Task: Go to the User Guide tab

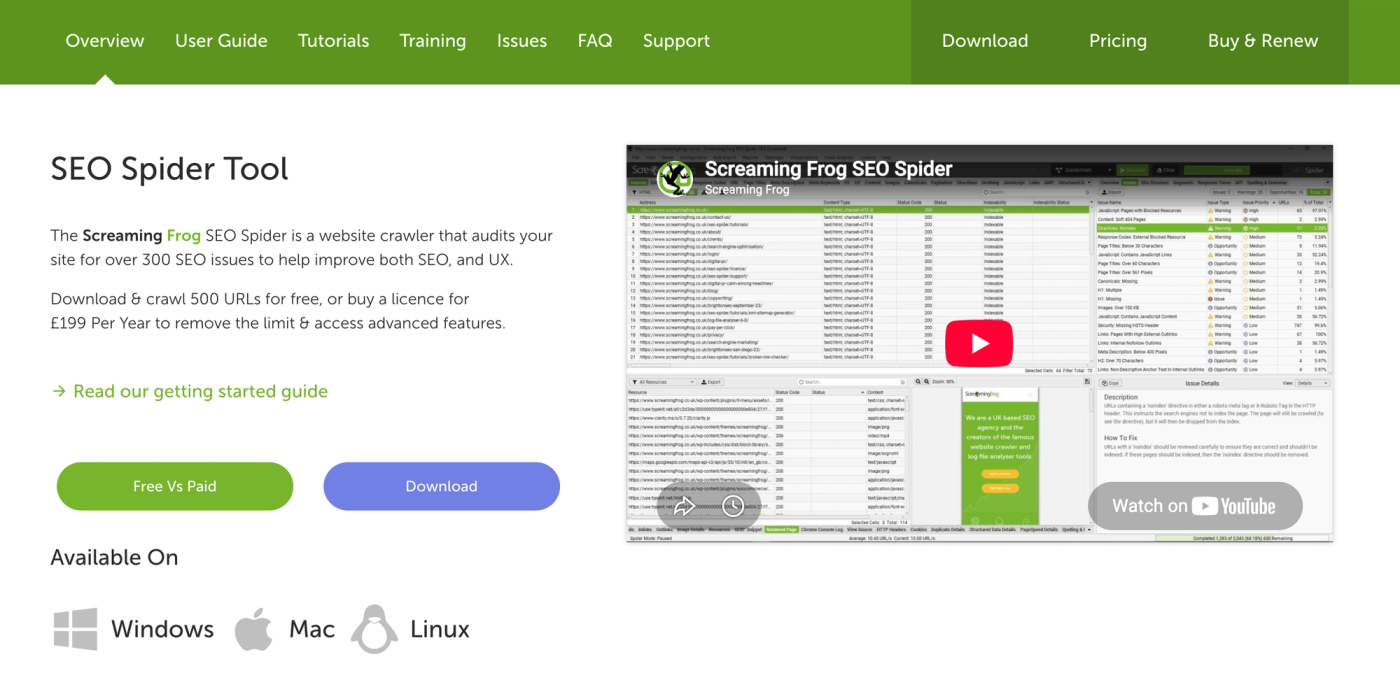Action: coord(221,41)
